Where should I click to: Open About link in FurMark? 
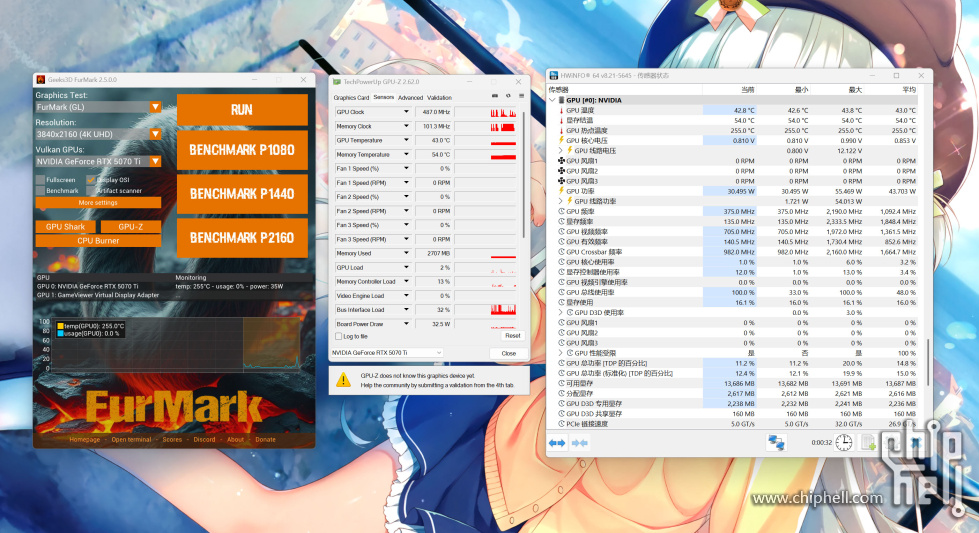[x=235, y=439]
